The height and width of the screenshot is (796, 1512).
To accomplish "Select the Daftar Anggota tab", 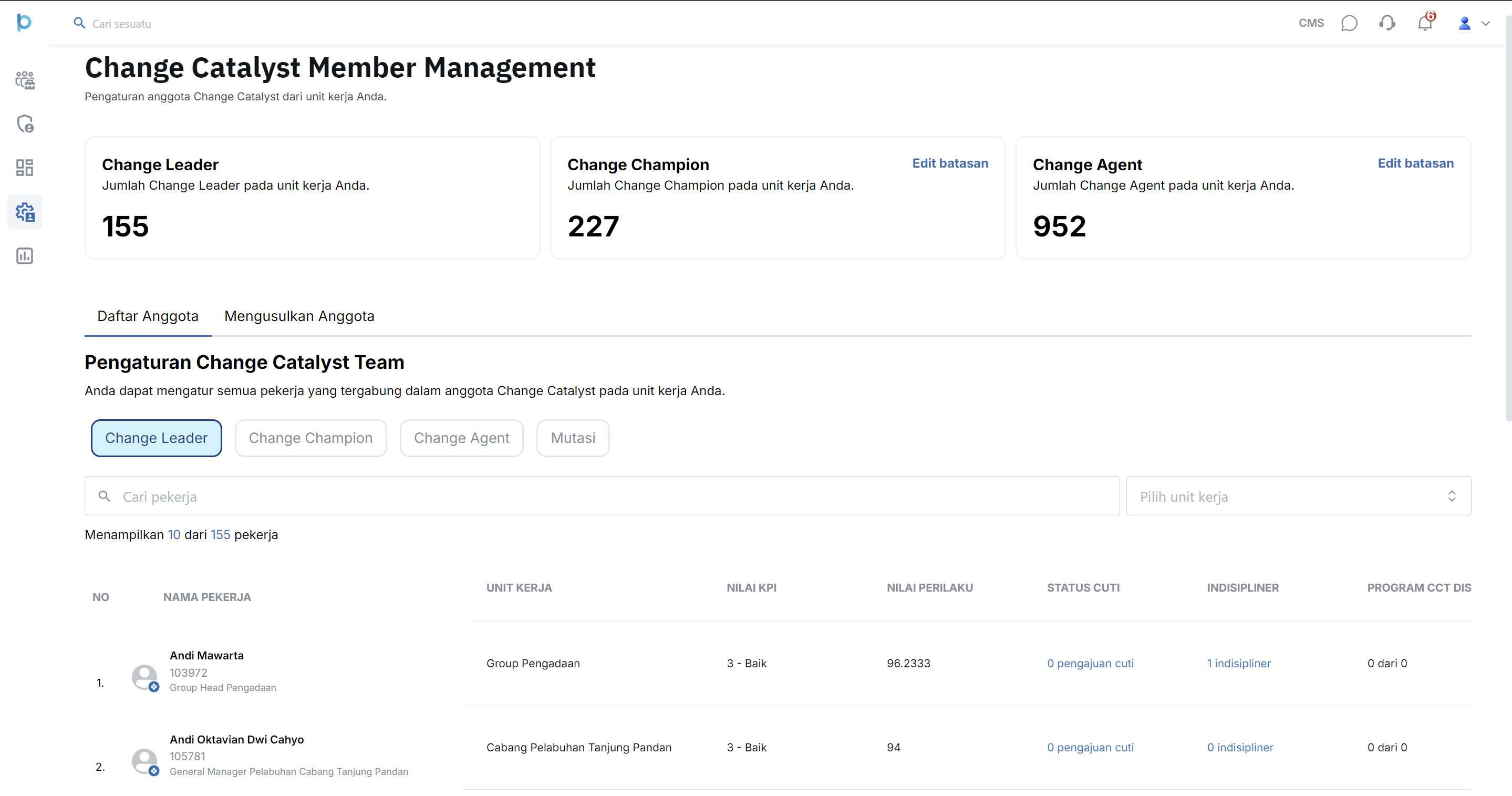I will (x=148, y=316).
